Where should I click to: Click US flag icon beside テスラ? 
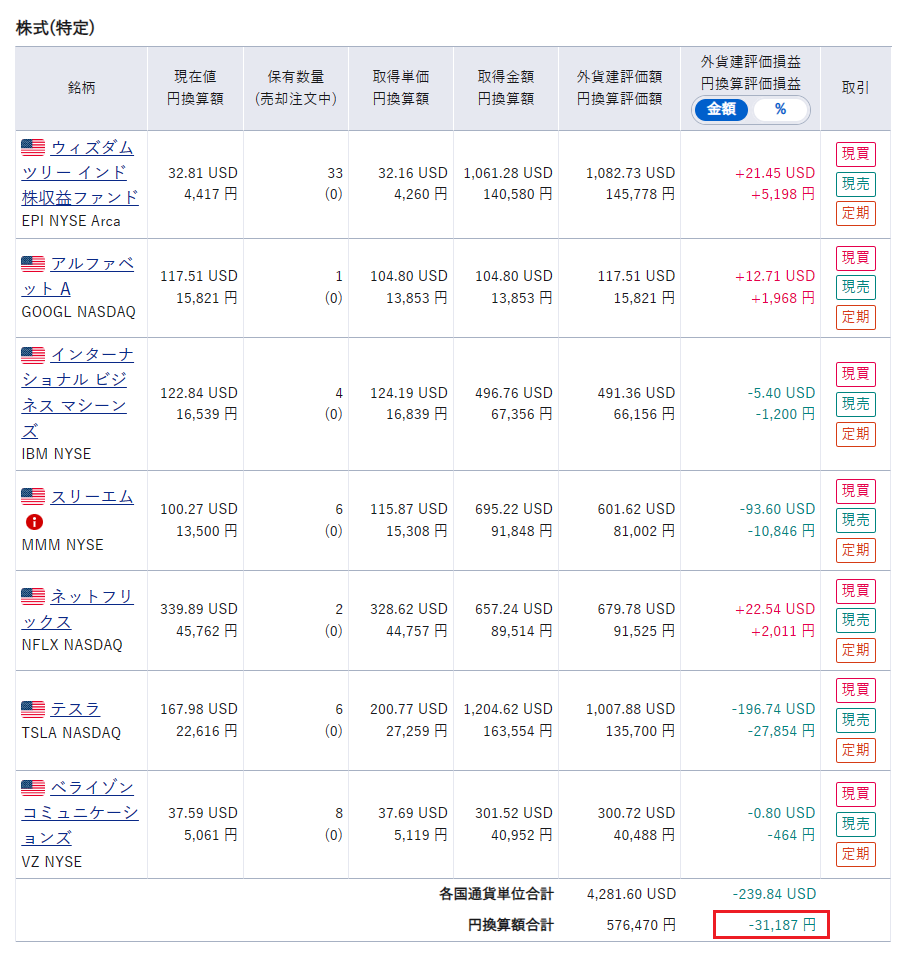pyautogui.click(x=33, y=709)
